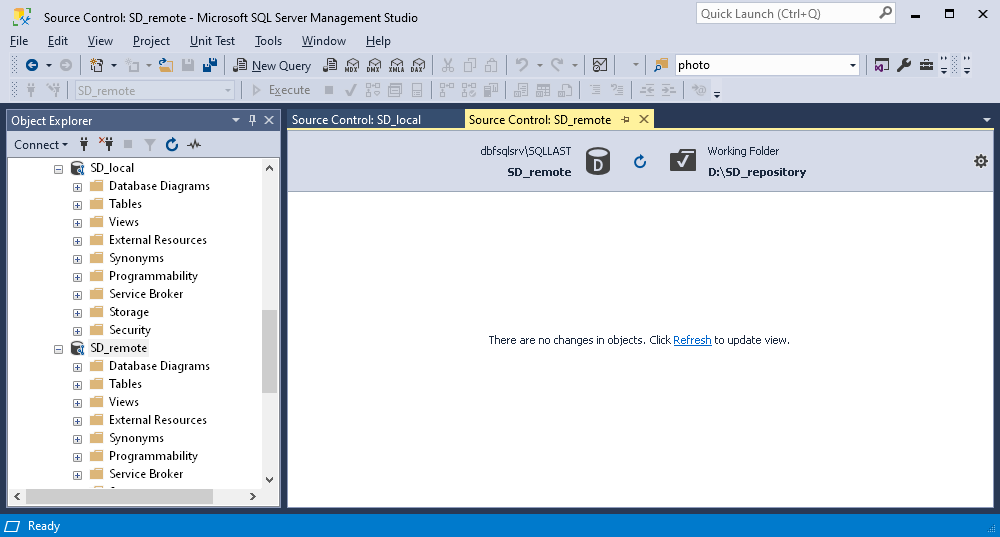
Task: Pin the Object Explorer panel
Action: pos(253,120)
